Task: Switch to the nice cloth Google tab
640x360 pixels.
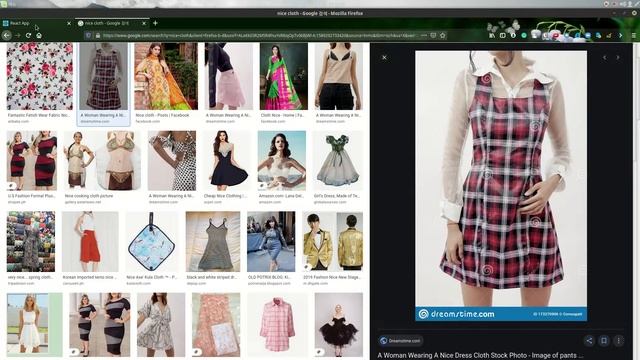Action: (x=111, y=23)
